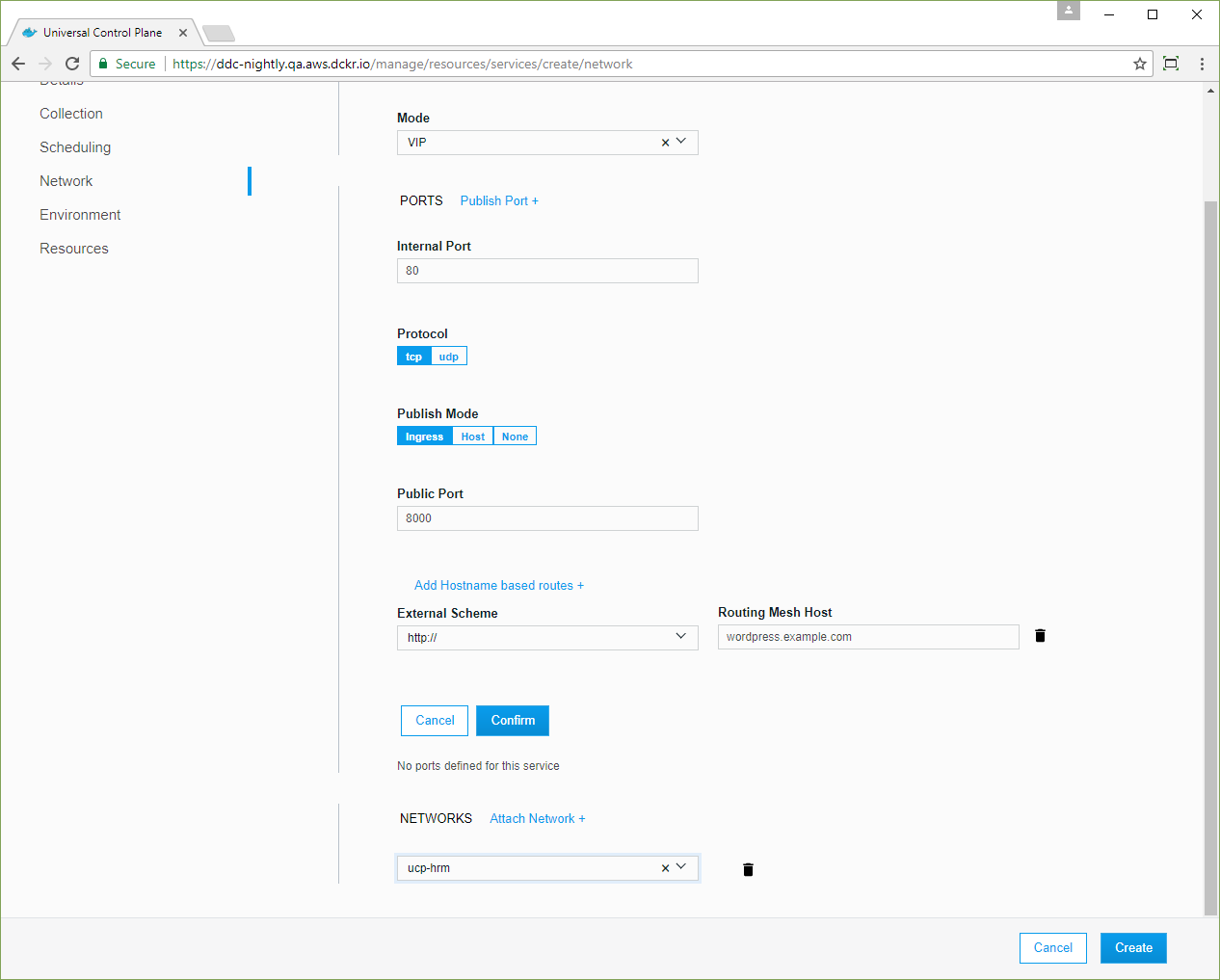
Task: Switch to the Environment section
Action: tap(80, 215)
